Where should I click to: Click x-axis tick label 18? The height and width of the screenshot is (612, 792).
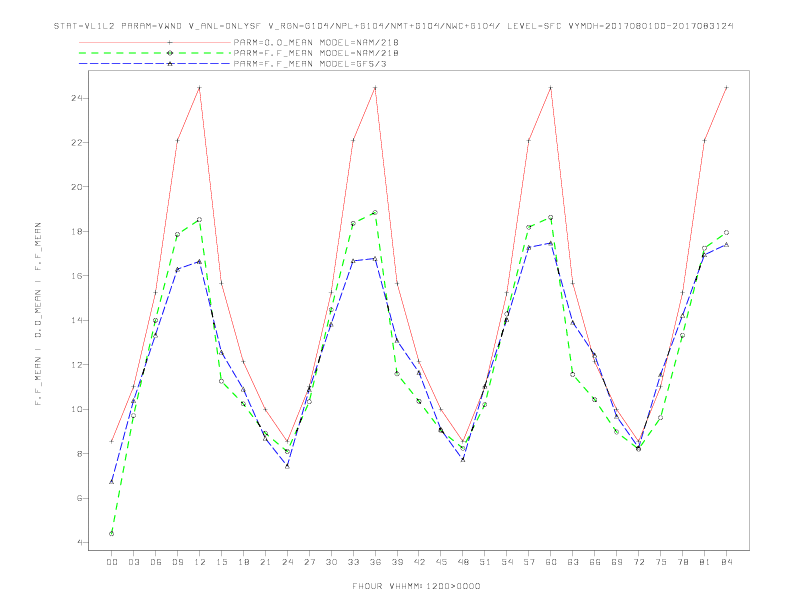[243, 562]
